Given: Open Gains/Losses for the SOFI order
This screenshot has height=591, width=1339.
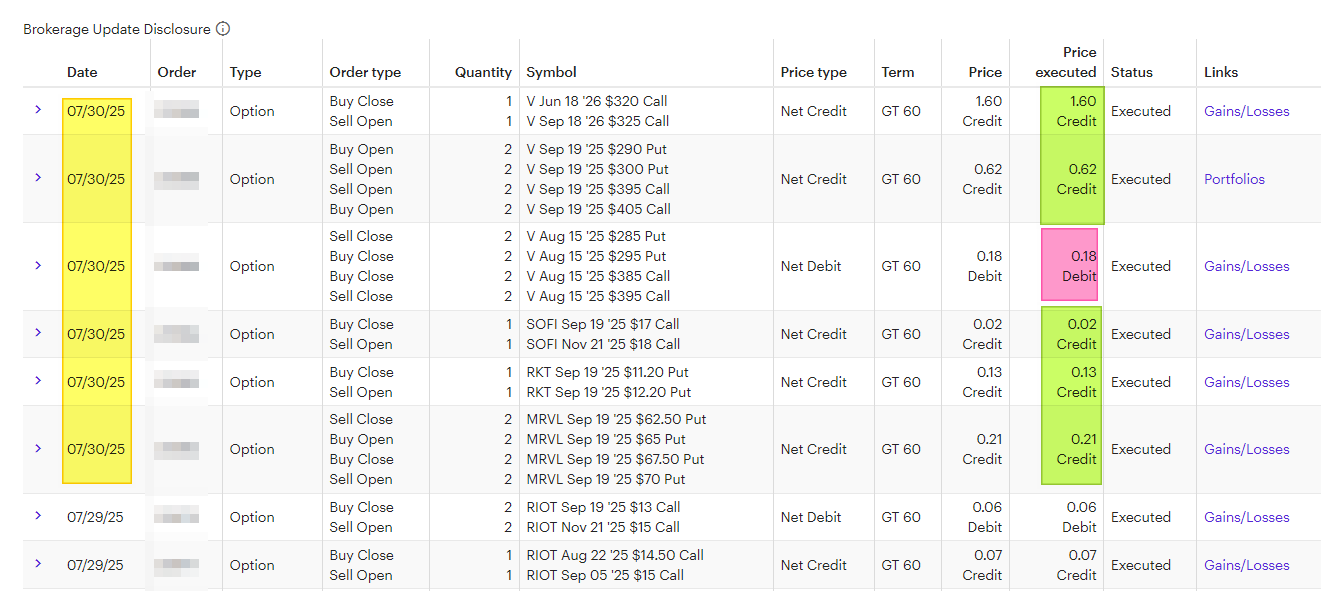Looking at the screenshot, I should [x=1246, y=334].
